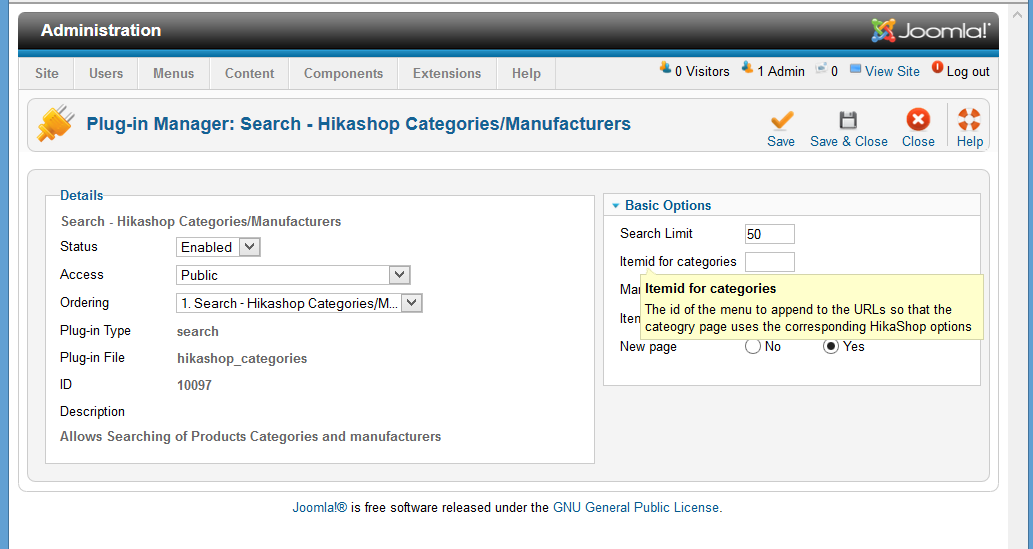This screenshot has height=549, width=1033.
Task: Click the Itemid for categories label
Action: click(678, 262)
